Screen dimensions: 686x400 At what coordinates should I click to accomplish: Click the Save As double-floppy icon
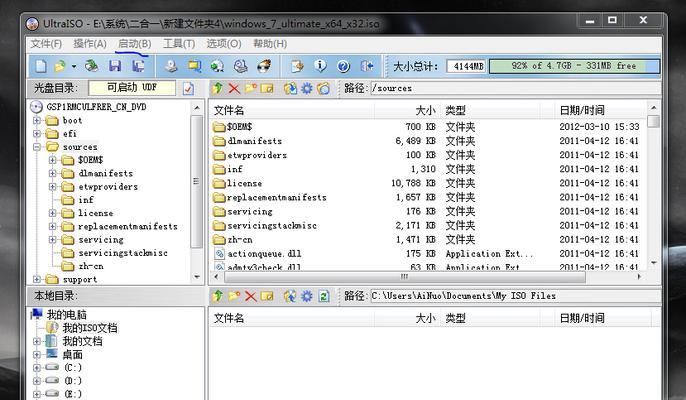(x=138, y=66)
